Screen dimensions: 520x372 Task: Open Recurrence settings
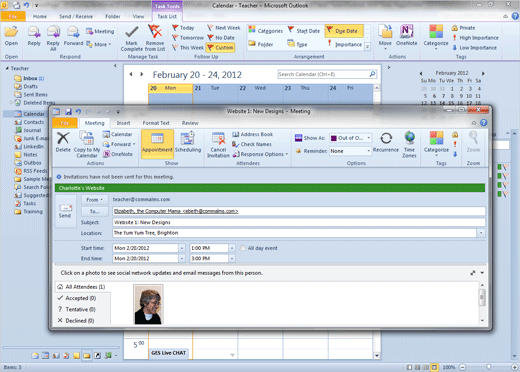pyautogui.click(x=386, y=142)
